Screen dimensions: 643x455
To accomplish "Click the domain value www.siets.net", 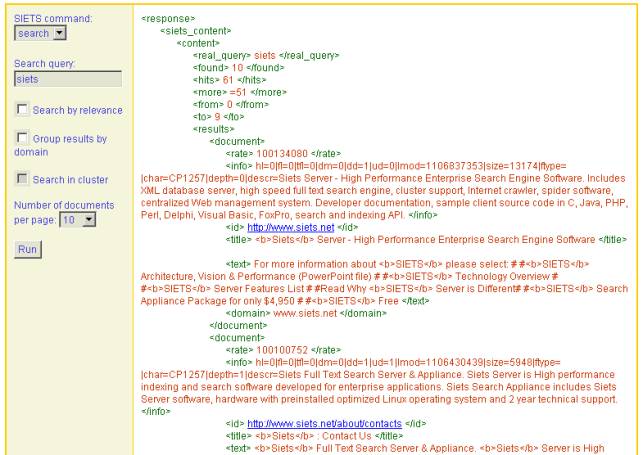I will pyautogui.click(x=305, y=313).
